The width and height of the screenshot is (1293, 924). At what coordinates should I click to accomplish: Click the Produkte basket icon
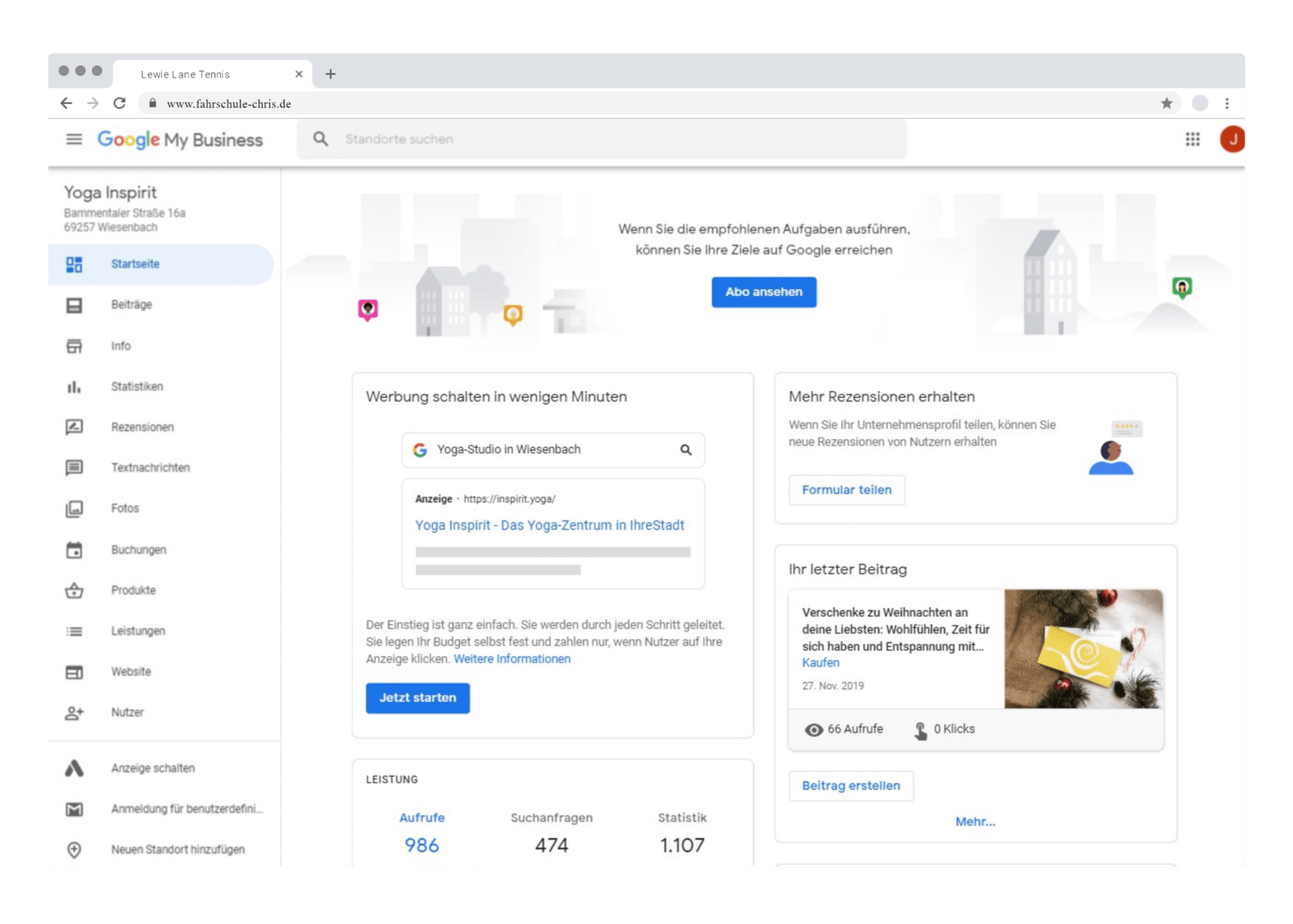coord(74,590)
